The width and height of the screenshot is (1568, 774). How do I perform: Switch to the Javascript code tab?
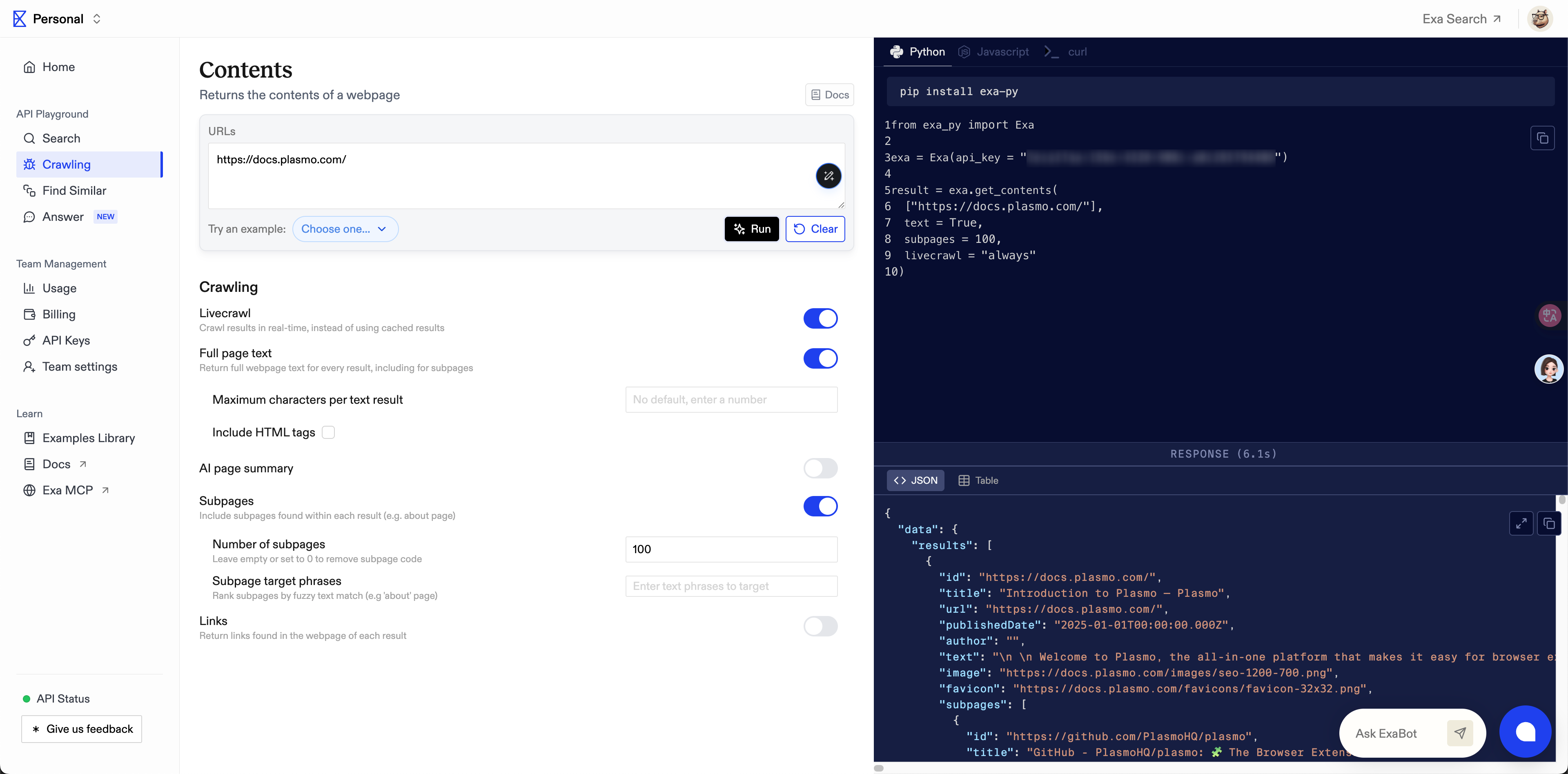tap(993, 52)
